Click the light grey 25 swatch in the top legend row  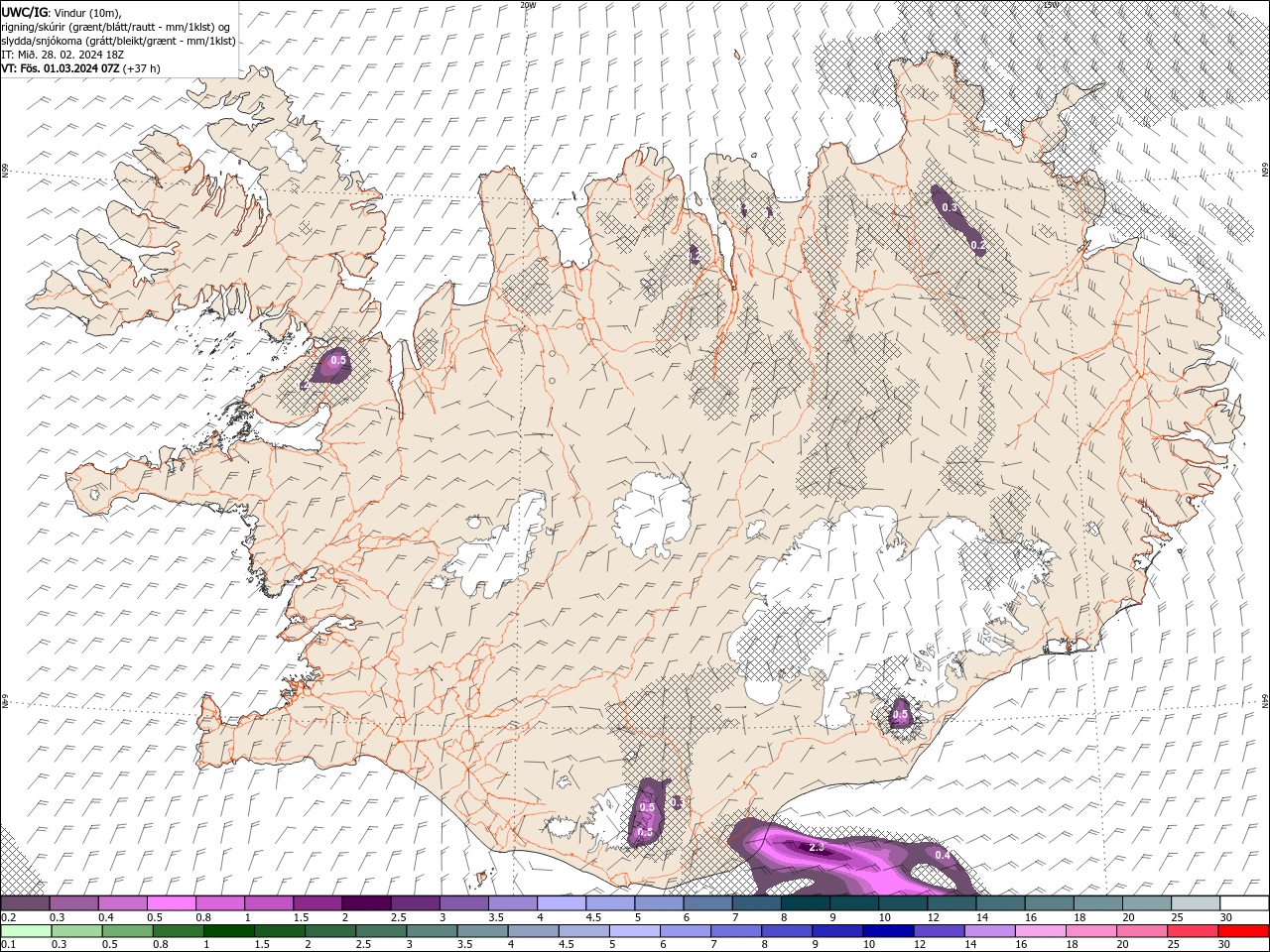[1196, 903]
